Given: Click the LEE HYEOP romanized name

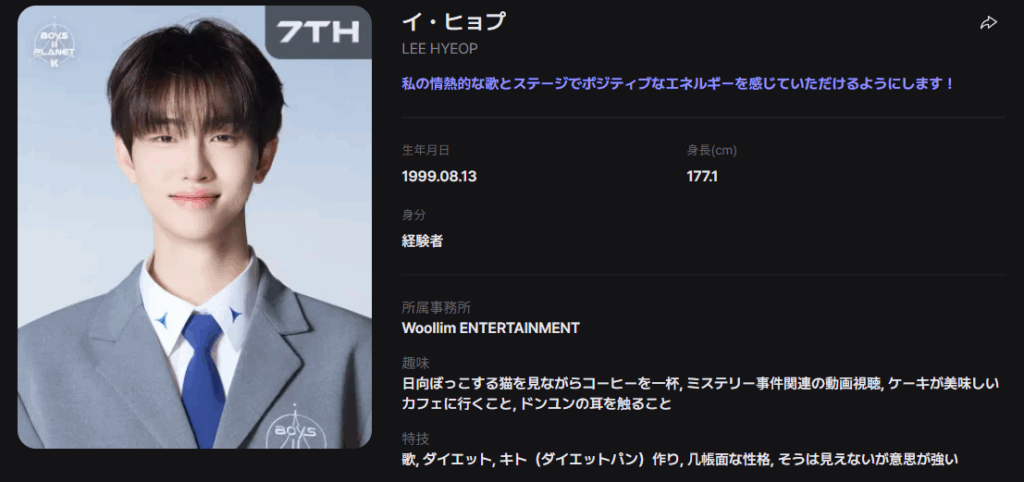Looking at the screenshot, I should click(440, 50).
